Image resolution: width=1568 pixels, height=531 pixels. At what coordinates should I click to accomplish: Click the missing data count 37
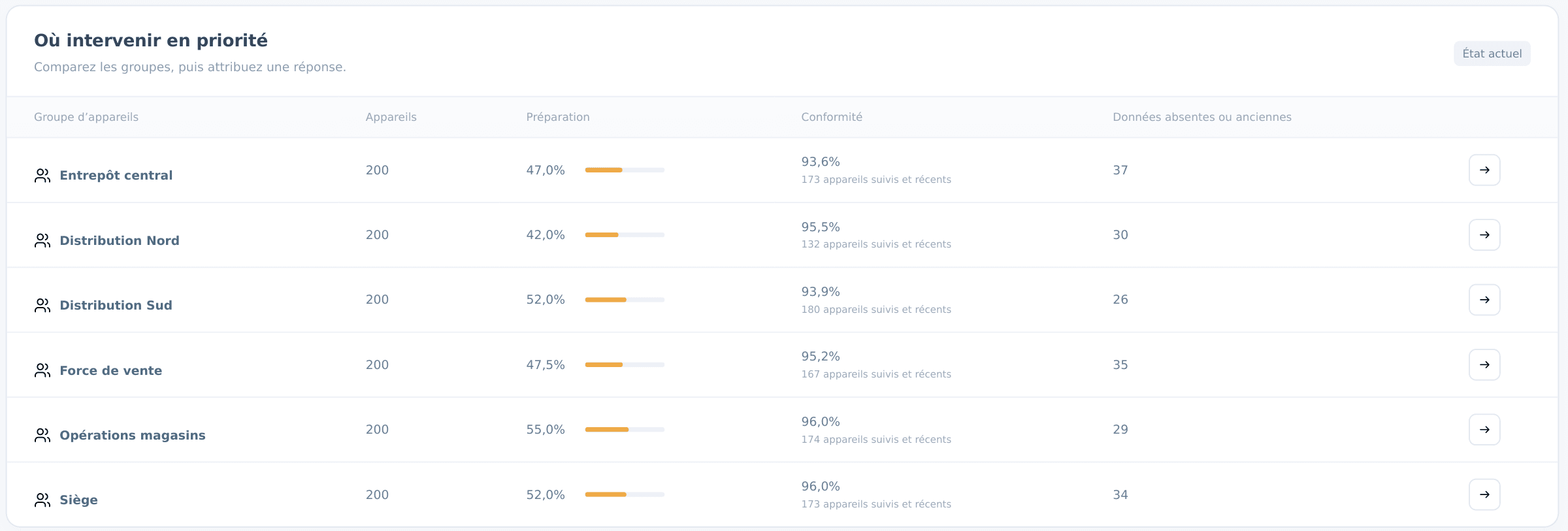1120,170
